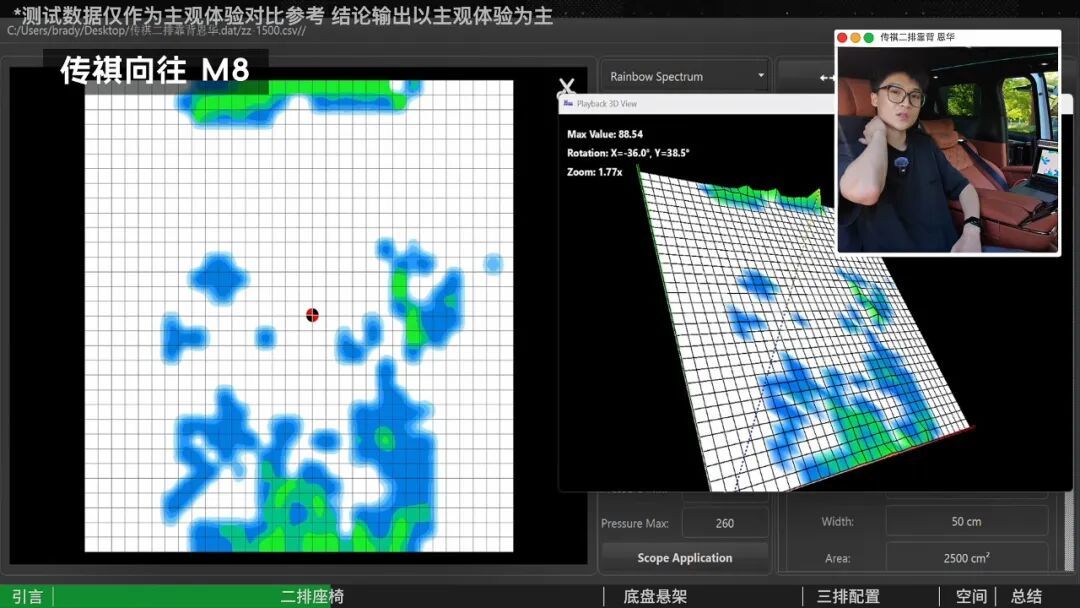Click the Width: label
1080x608 pixels.
pos(838,522)
